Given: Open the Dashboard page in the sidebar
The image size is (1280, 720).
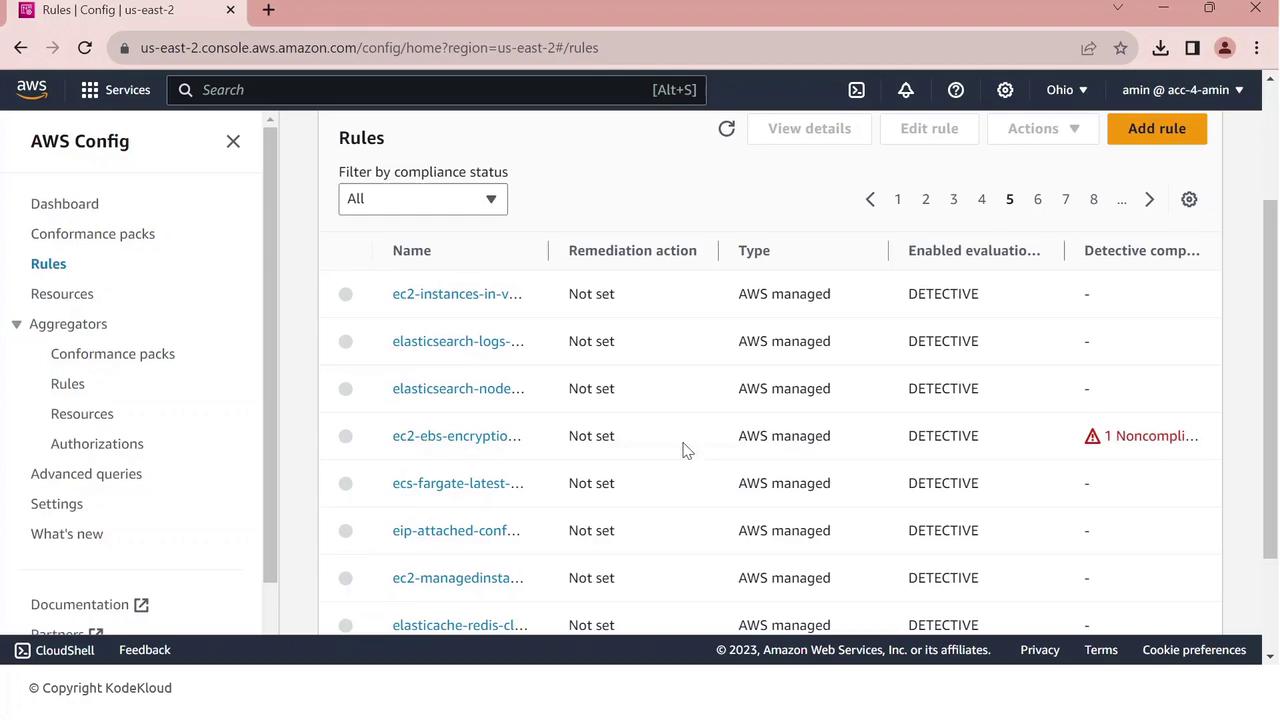Looking at the screenshot, I should coord(65,204).
